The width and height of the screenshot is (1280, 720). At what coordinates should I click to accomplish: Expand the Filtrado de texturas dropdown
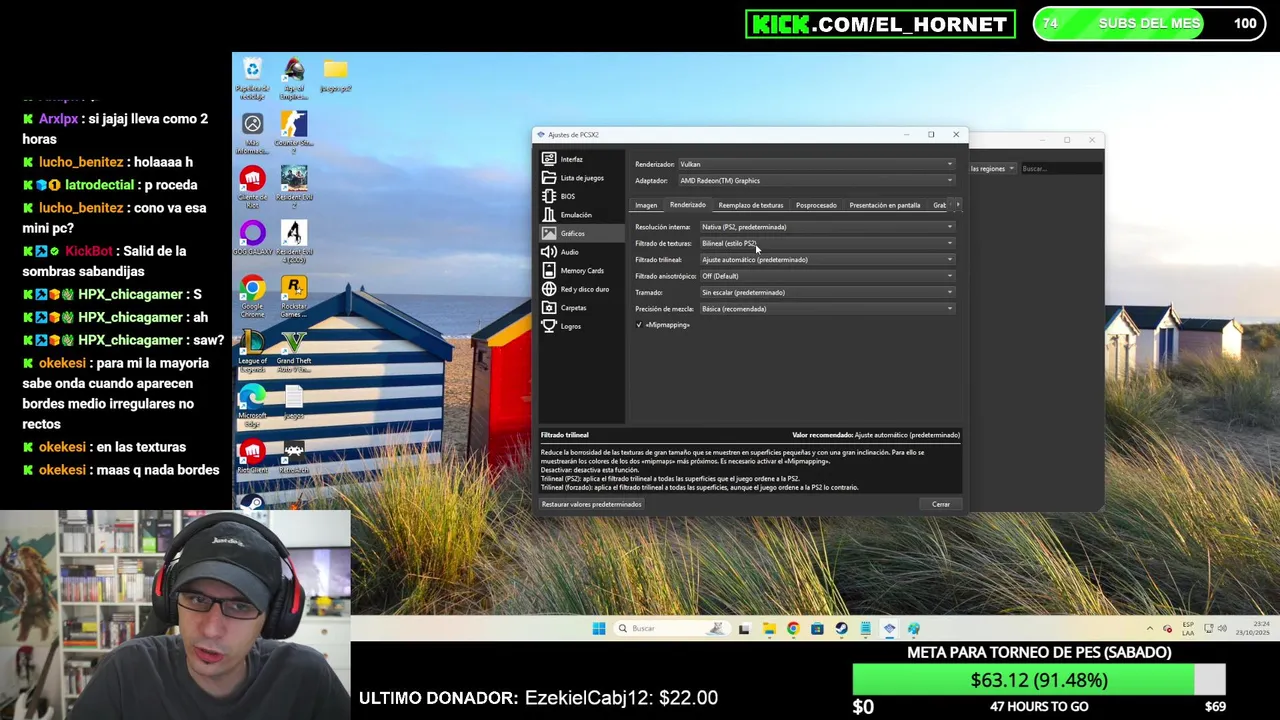[828, 243]
